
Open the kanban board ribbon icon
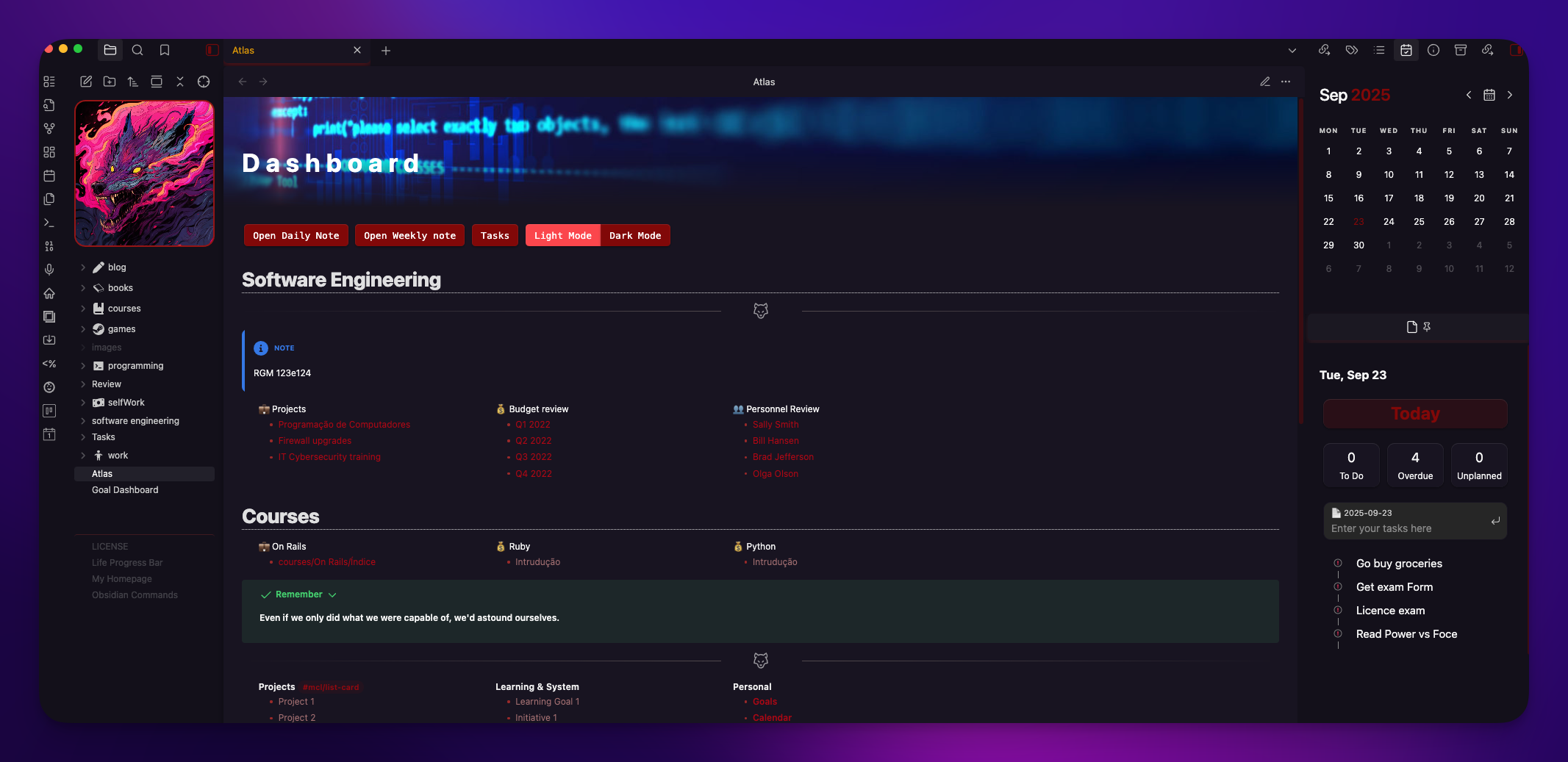pos(49,411)
